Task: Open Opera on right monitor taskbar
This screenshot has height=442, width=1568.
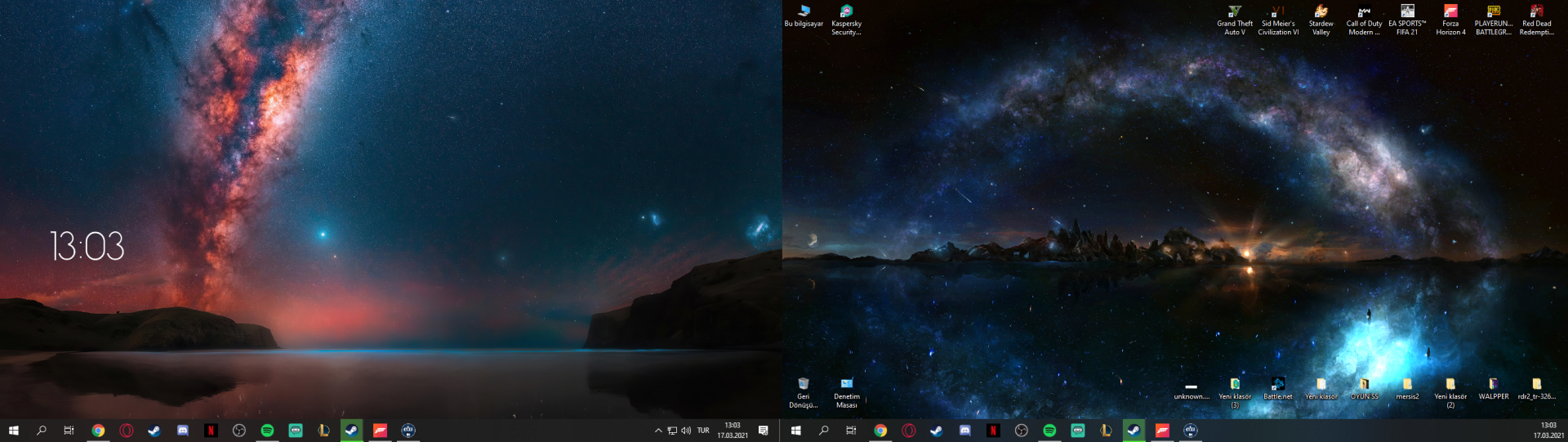Action: (909, 431)
